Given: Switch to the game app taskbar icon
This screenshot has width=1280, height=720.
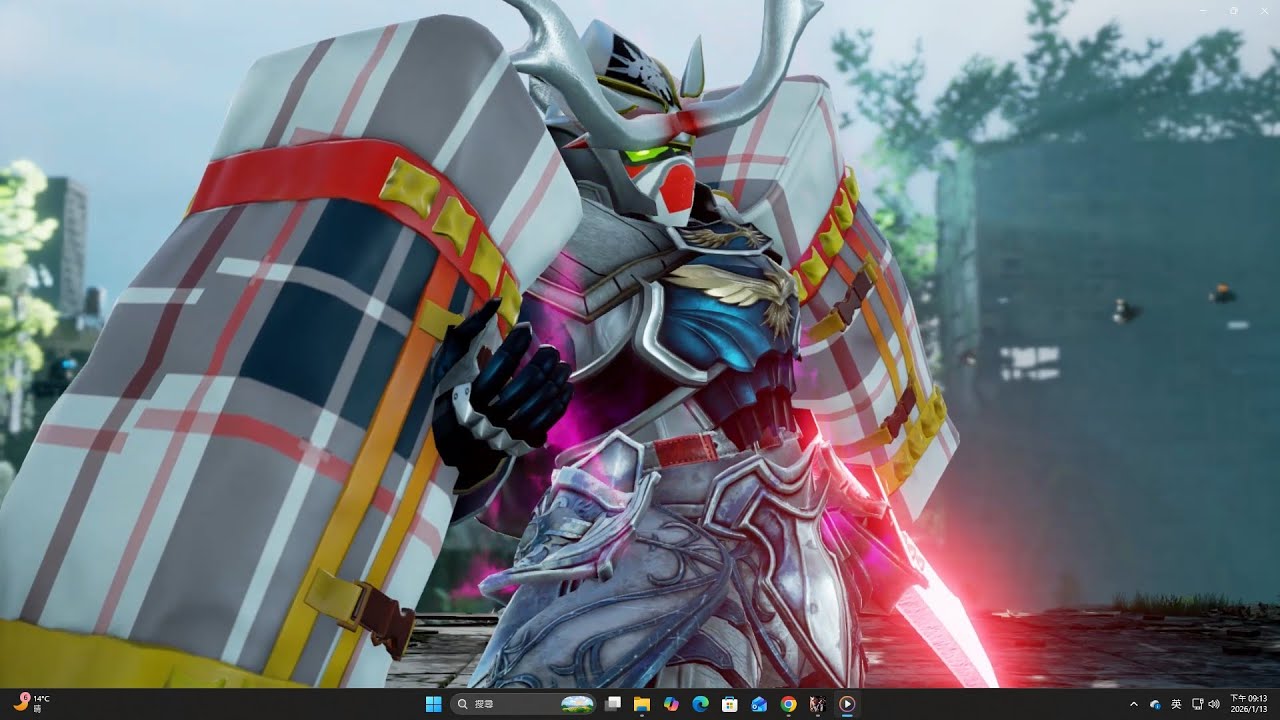Looking at the screenshot, I should point(817,704).
